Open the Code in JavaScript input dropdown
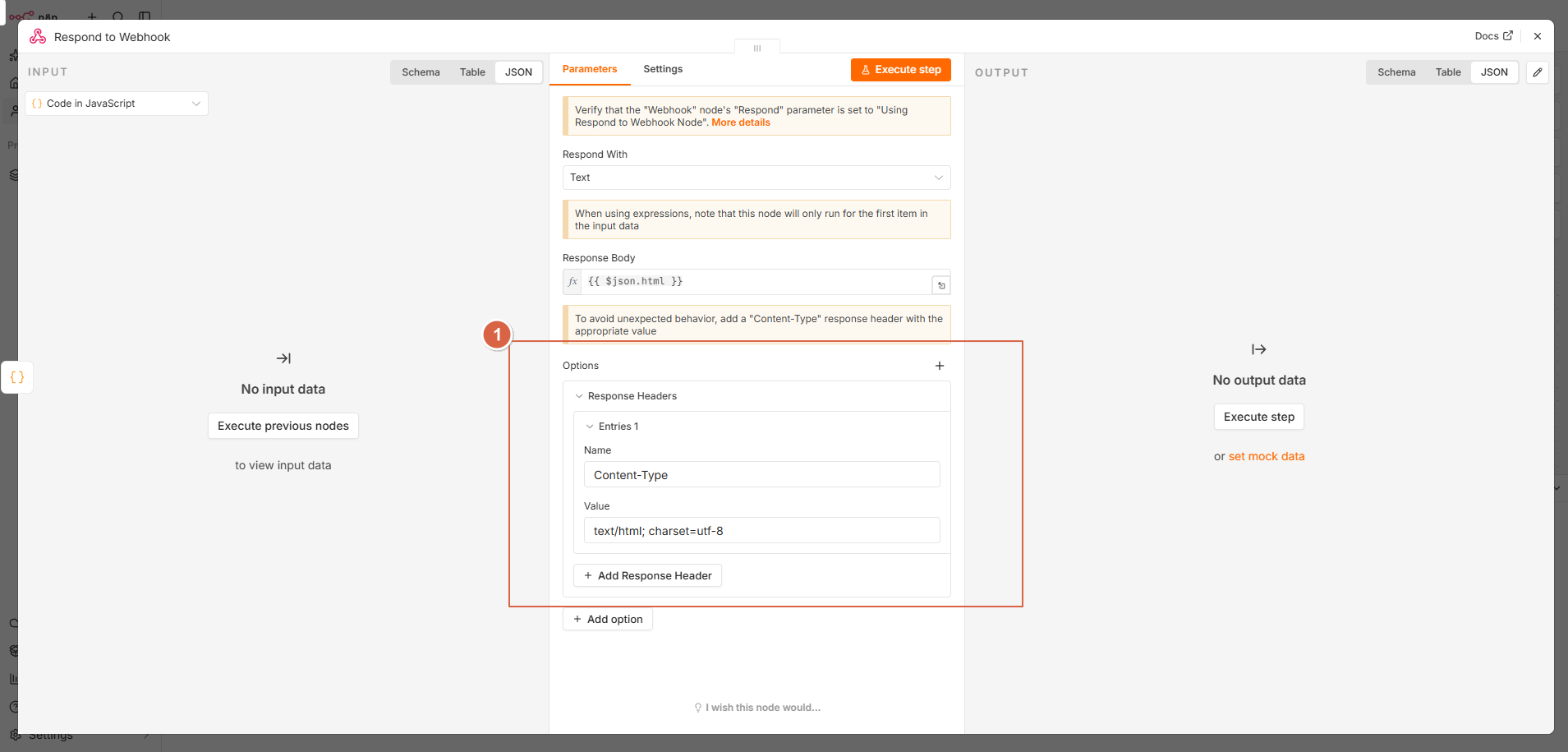 117,104
